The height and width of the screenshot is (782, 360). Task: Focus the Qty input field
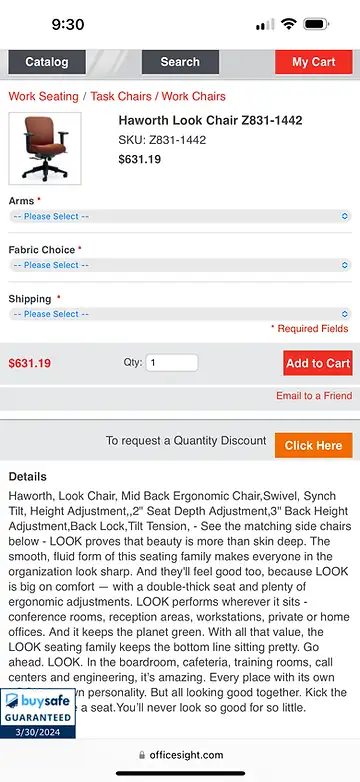172,363
